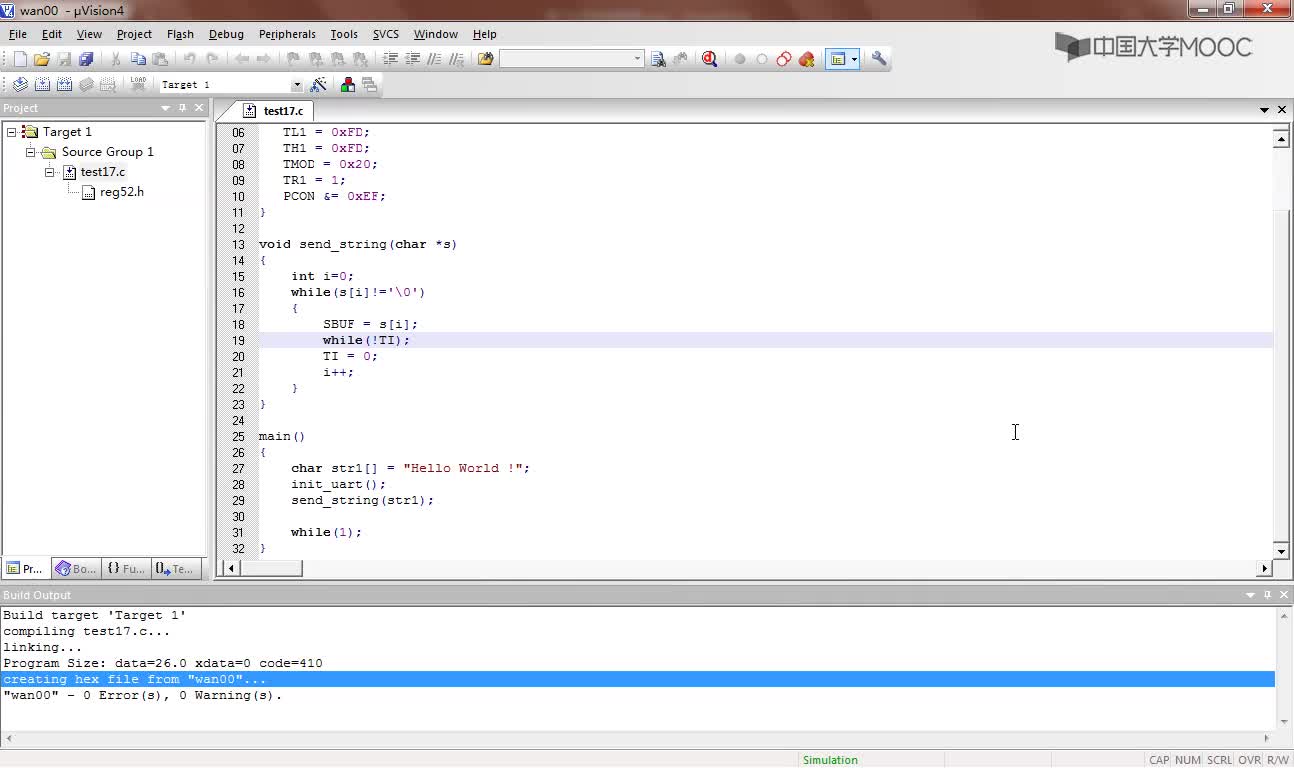Click the Find icon beside the search box

point(658,59)
